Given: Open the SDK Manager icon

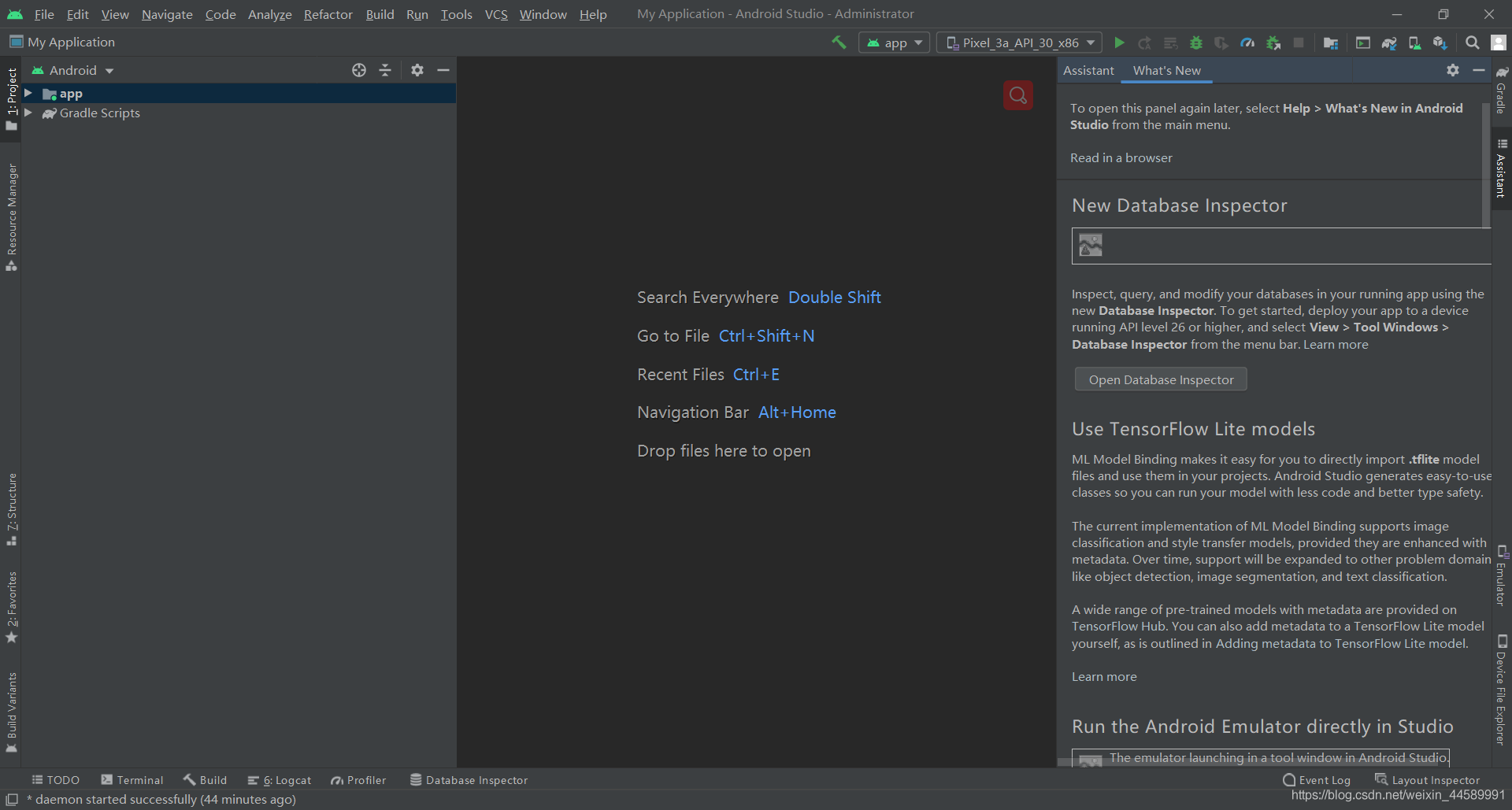Looking at the screenshot, I should 1440,43.
